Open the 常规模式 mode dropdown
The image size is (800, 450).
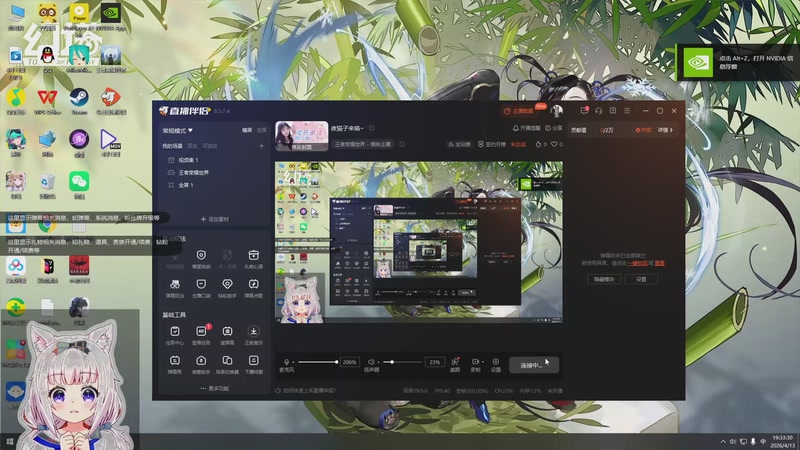tap(177, 131)
